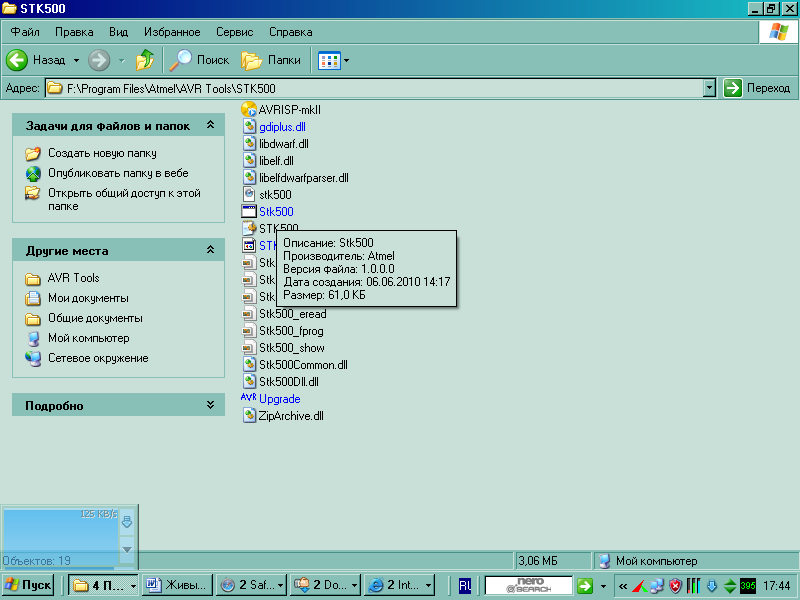The height and width of the screenshot is (600, 800).
Task: Go up one folder level
Action: pos(145,60)
